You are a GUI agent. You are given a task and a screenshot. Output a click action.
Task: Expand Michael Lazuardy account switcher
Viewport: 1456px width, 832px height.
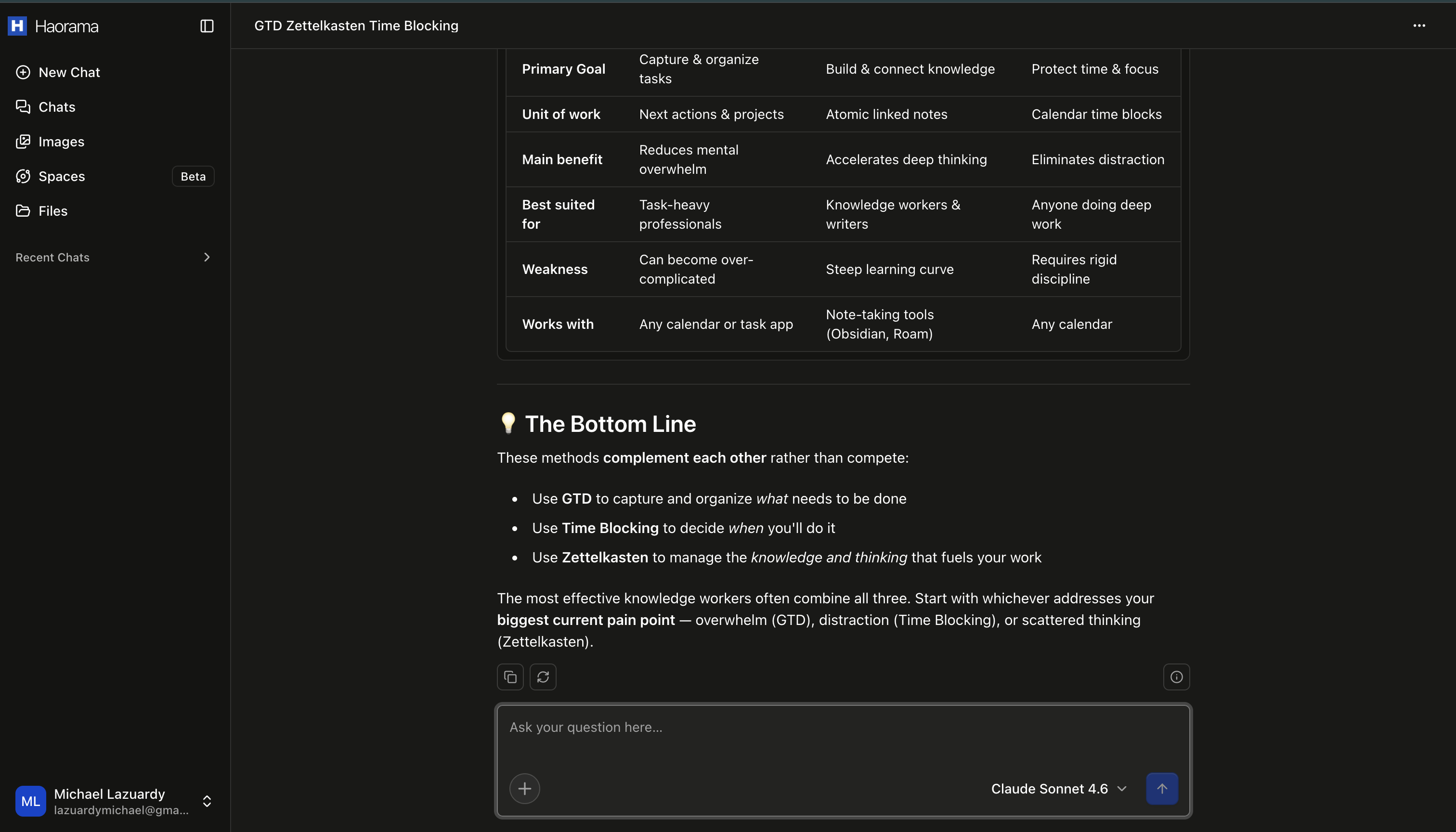(207, 801)
